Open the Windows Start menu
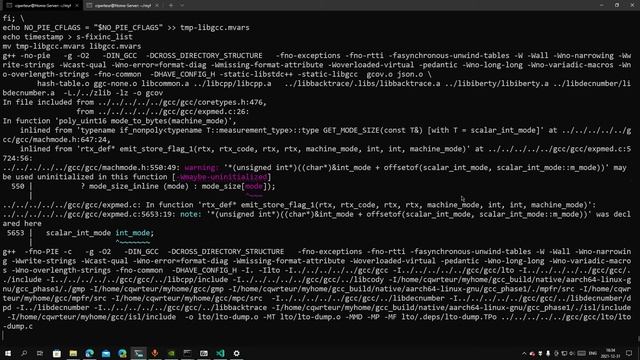The width and height of the screenshot is (640, 360). coord(8,353)
